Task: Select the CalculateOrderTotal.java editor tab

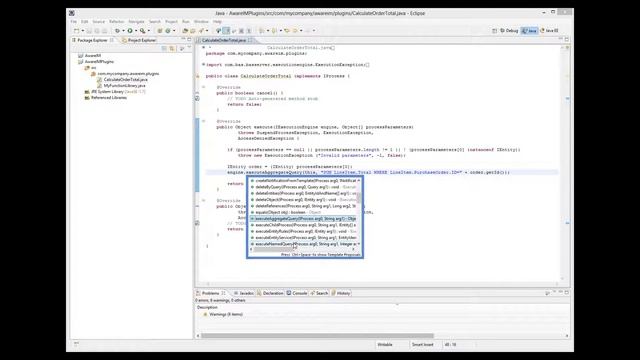Action: click(x=224, y=40)
